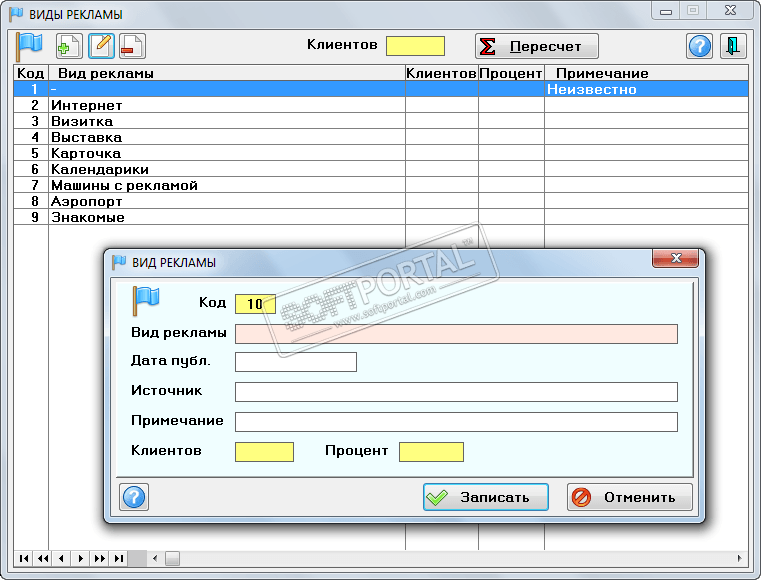Click the Клиентов yellow field in the toolbar
Viewport: 761px width, 580px height.
[x=415, y=46]
